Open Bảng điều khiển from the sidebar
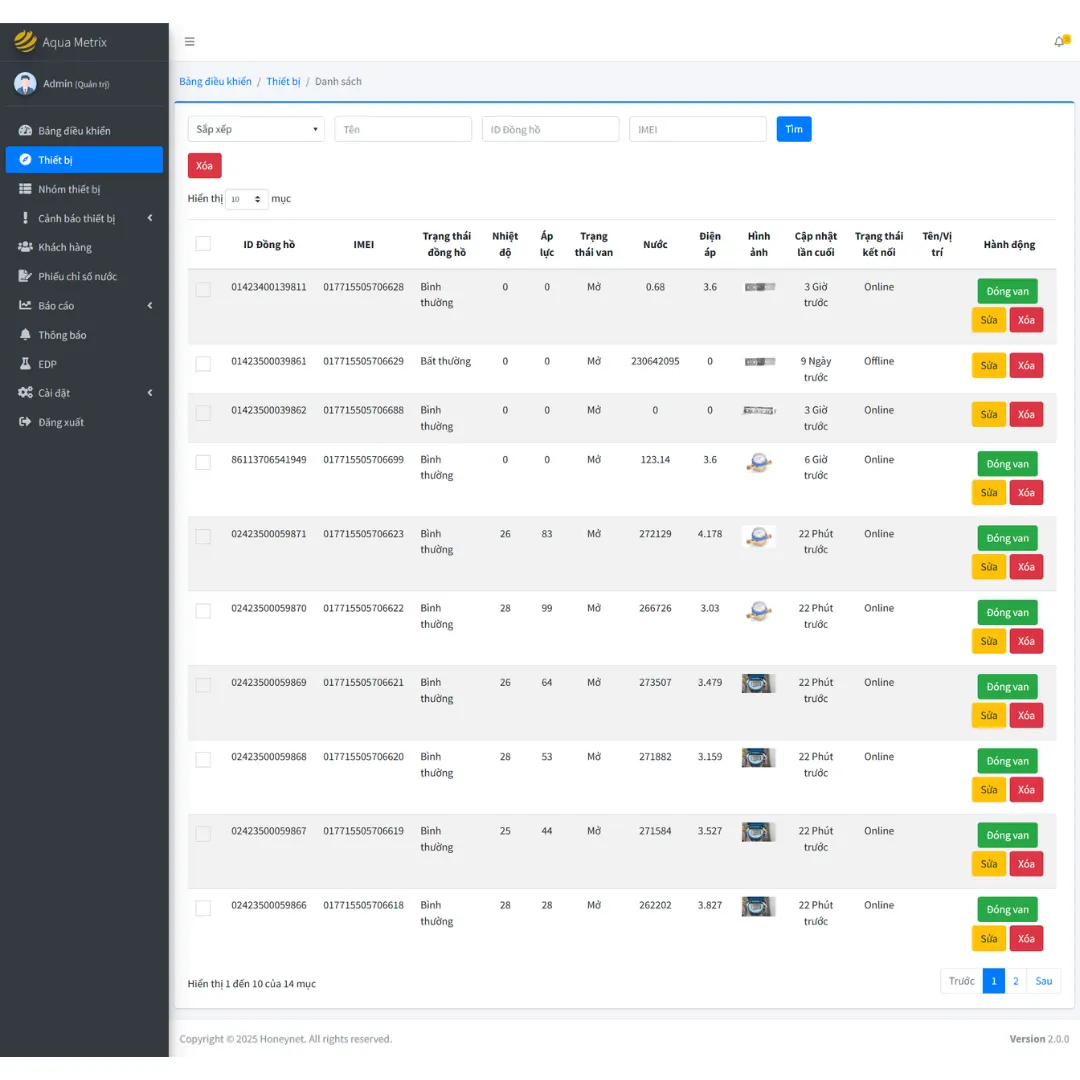1080x1080 pixels. point(74,131)
